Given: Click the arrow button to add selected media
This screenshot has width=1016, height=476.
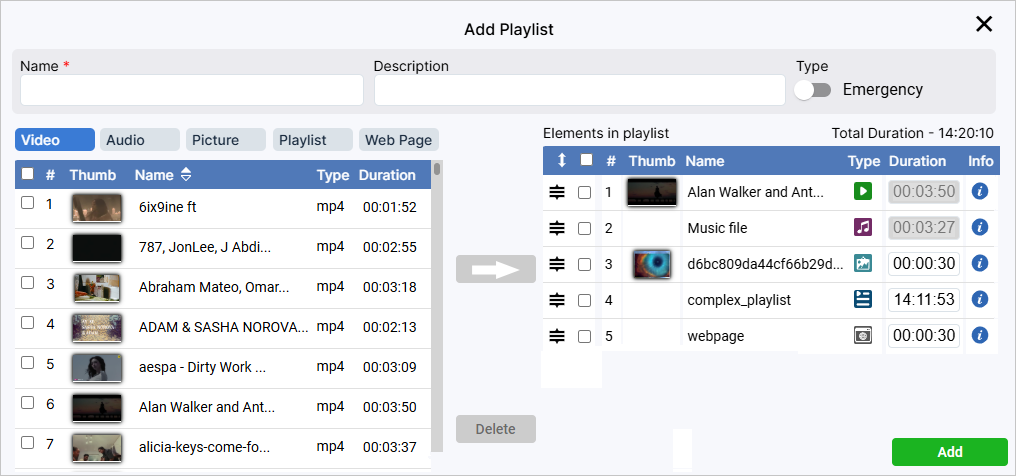Looking at the screenshot, I should point(496,269).
